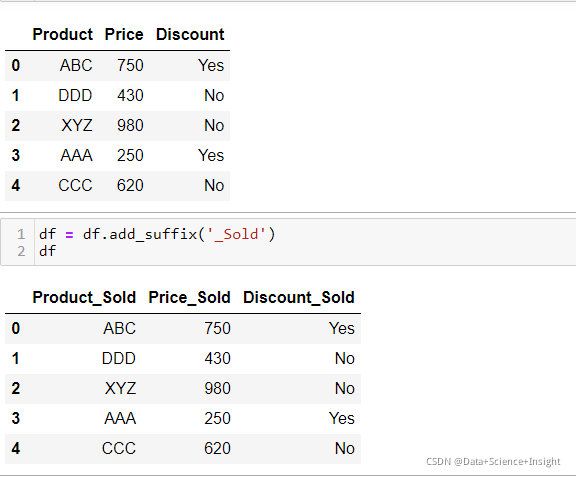Image resolution: width=576 pixels, height=477 pixels.
Task: Select the Discount_Sold column header
Action: [x=299, y=297]
